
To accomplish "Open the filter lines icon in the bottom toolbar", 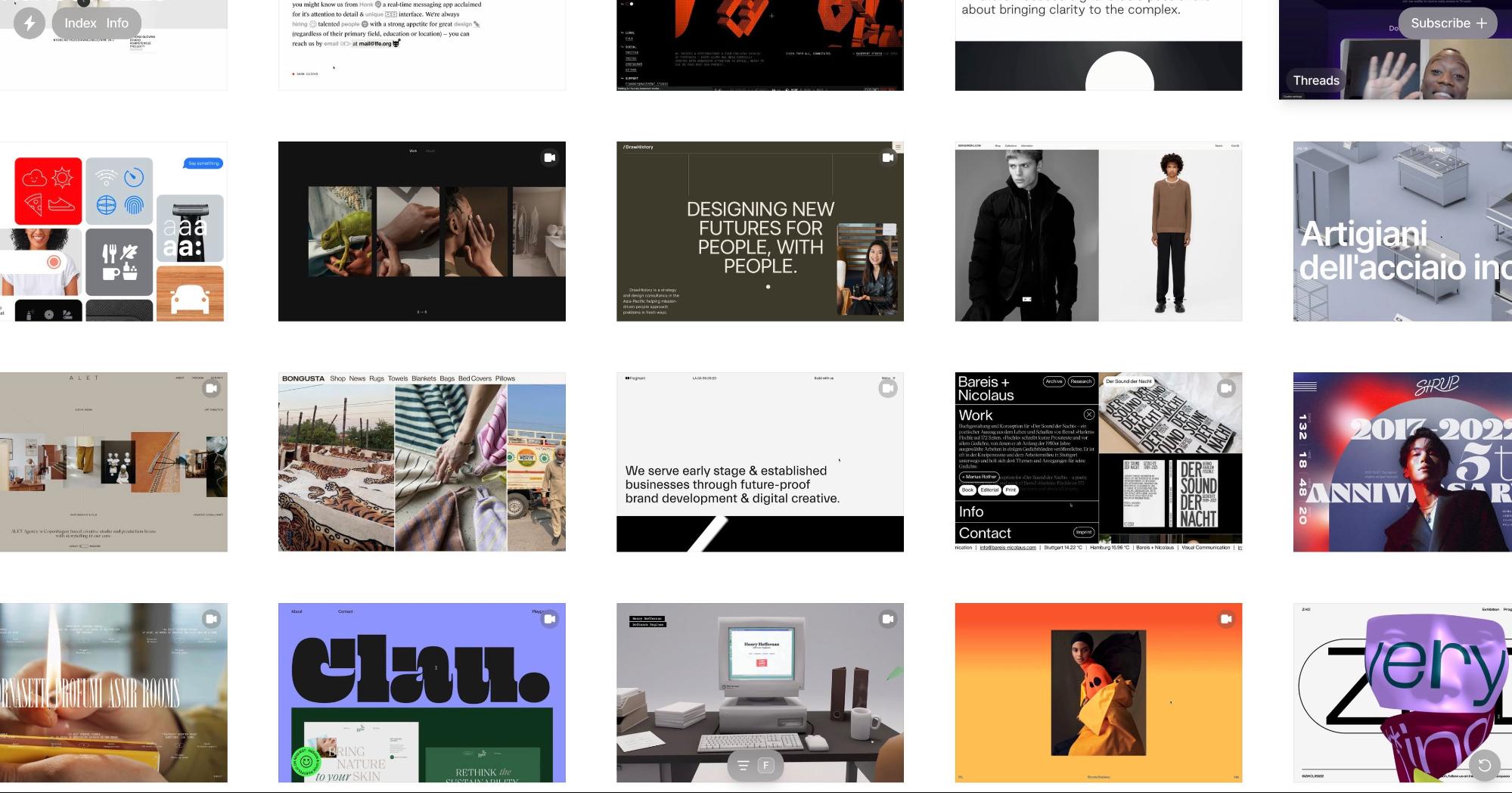I will 742,765.
